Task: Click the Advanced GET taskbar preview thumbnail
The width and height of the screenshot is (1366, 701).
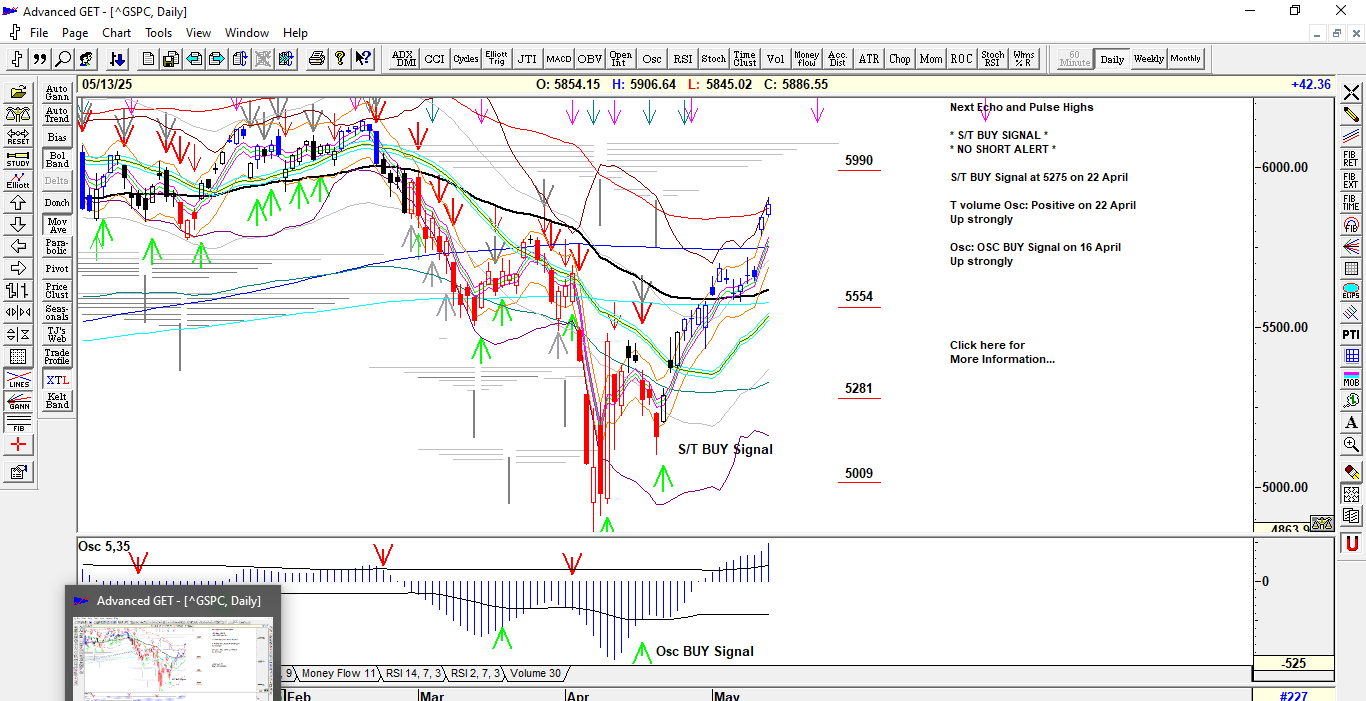Action: coord(172,657)
